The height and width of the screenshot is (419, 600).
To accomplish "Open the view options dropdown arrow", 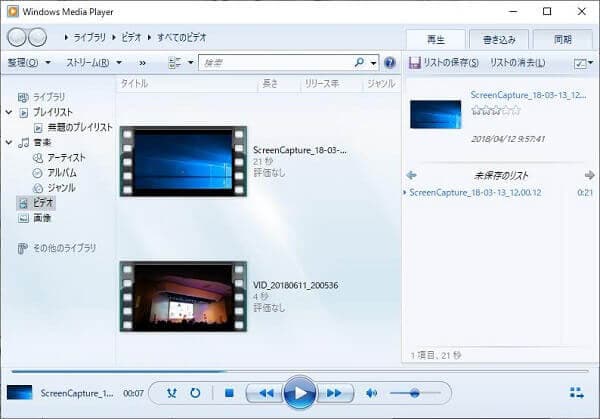I will click(x=191, y=62).
